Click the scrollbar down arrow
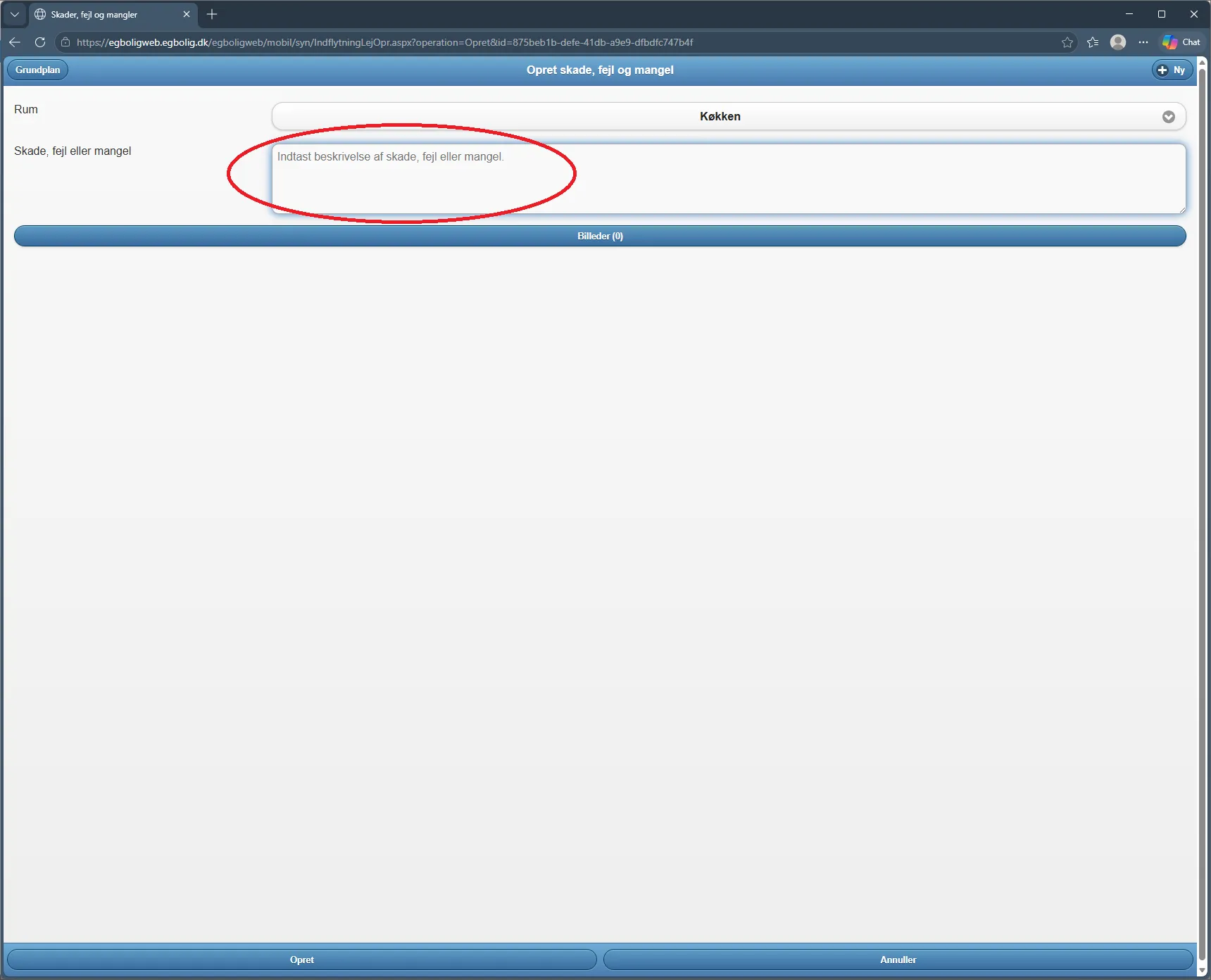This screenshot has width=1211, height=980. coord(1203,972)
